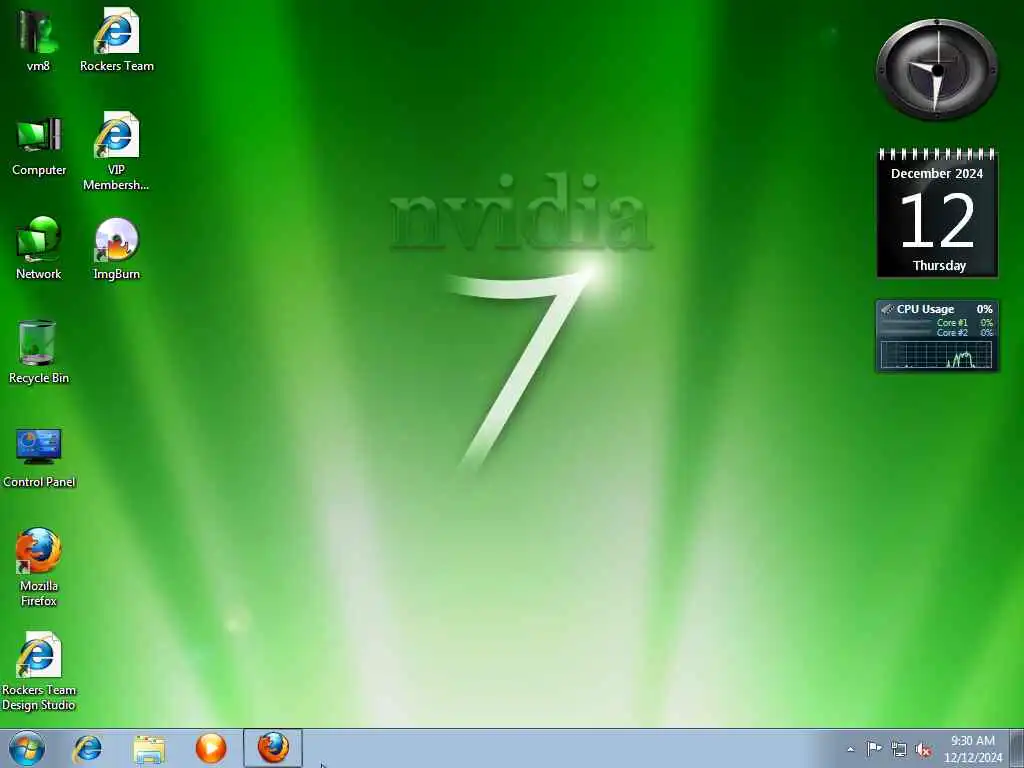1024x768 pixels.
Task: Show hidden tray icons arrow
Action: (850, 750)
